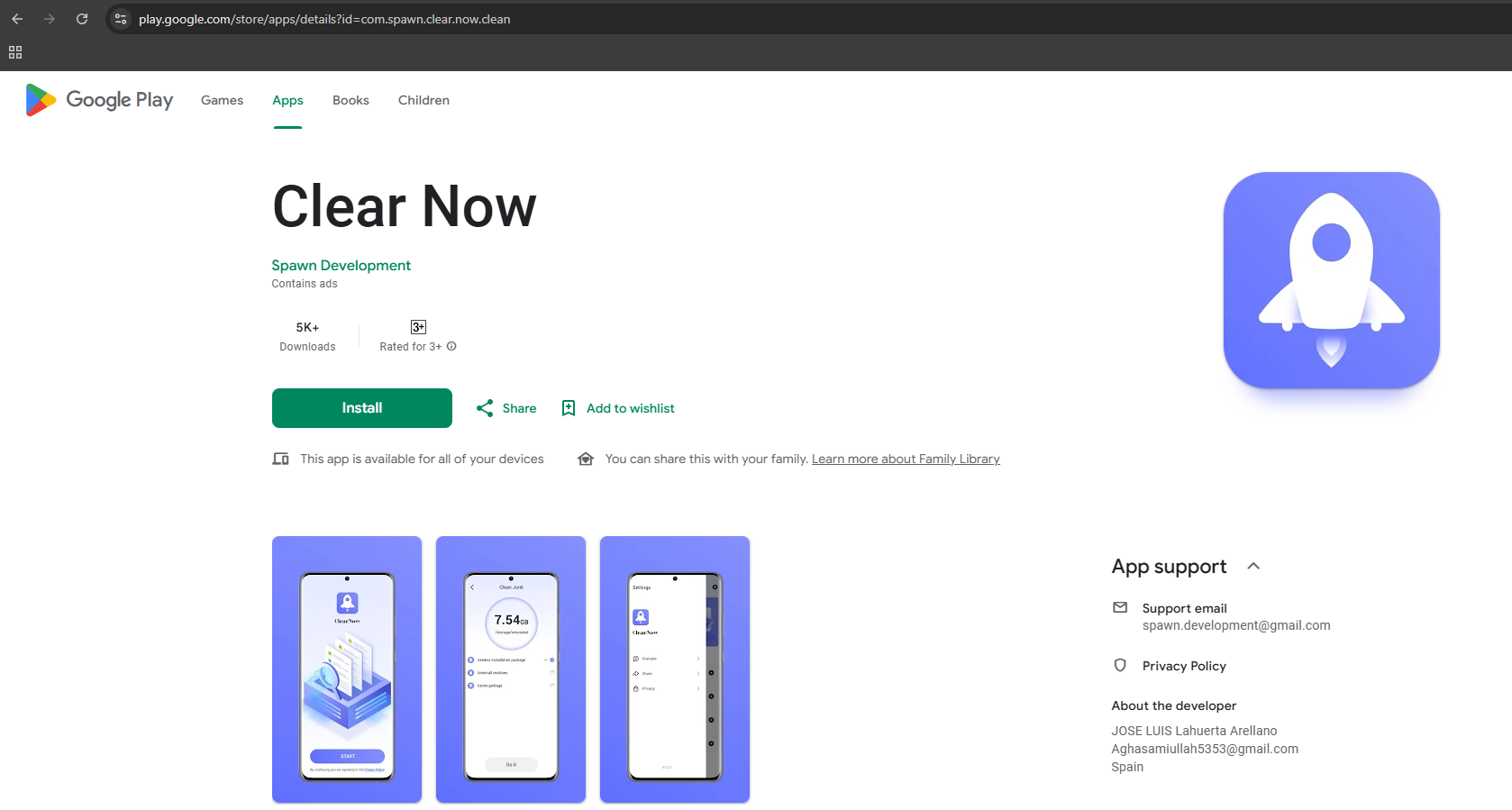Click the Privacy Policy shield icon
This screenshot has height=810, width=1512.
[1120, 665]
